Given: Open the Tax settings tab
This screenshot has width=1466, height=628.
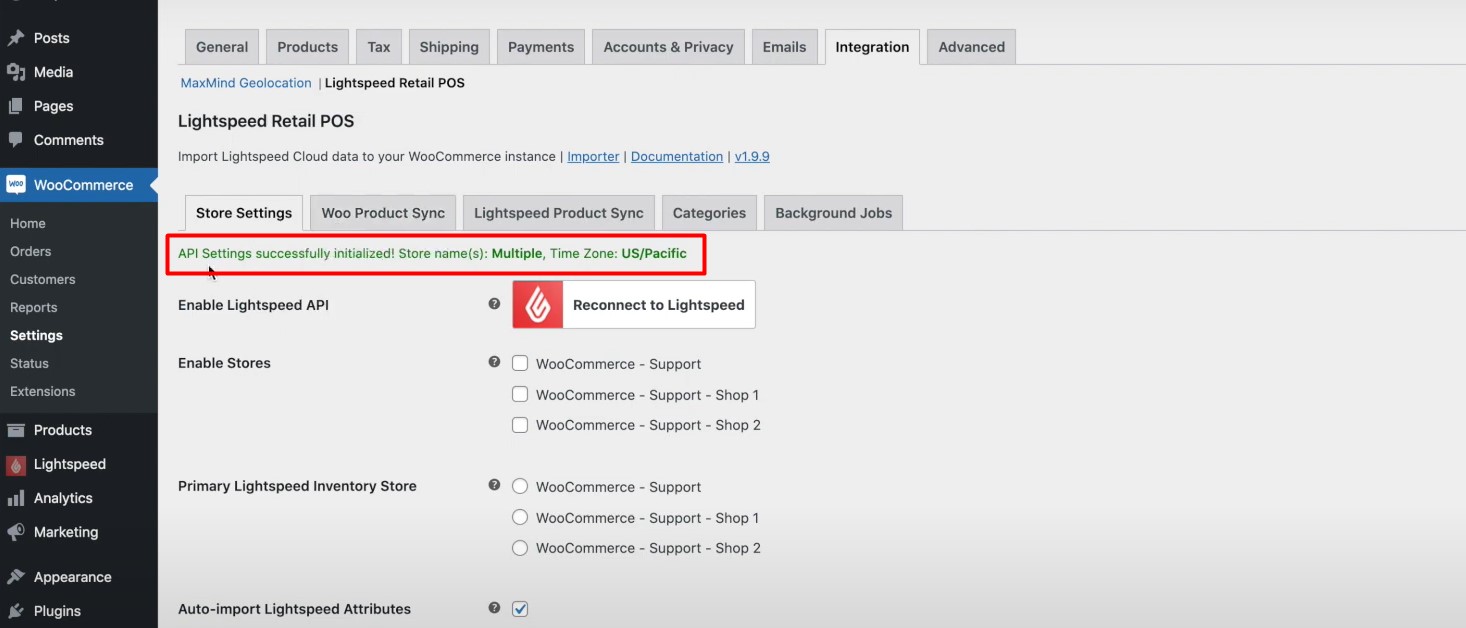Looking at the screenshot, I should (379, 47).
